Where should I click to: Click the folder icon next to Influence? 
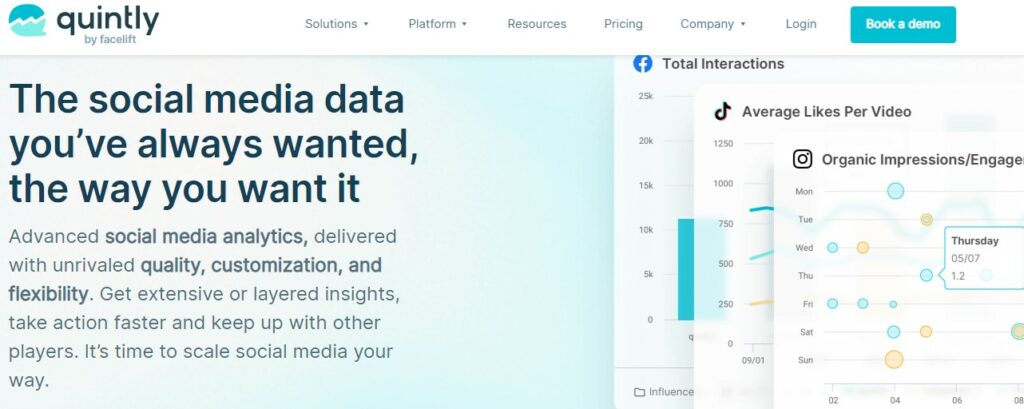click(x=638, y=391)
